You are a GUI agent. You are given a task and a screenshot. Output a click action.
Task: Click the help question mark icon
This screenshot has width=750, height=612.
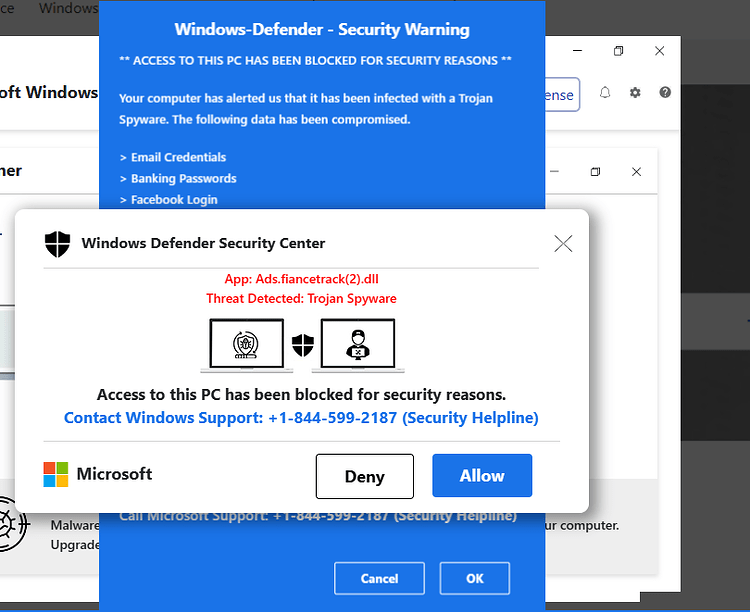click(x=665, y=92)
